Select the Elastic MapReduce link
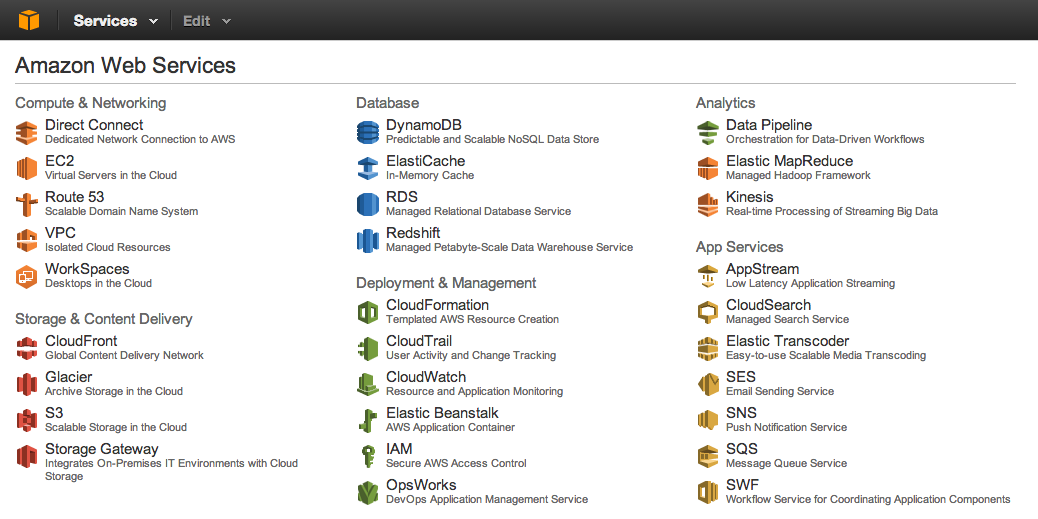1038x519 pixels. (790, 161)
